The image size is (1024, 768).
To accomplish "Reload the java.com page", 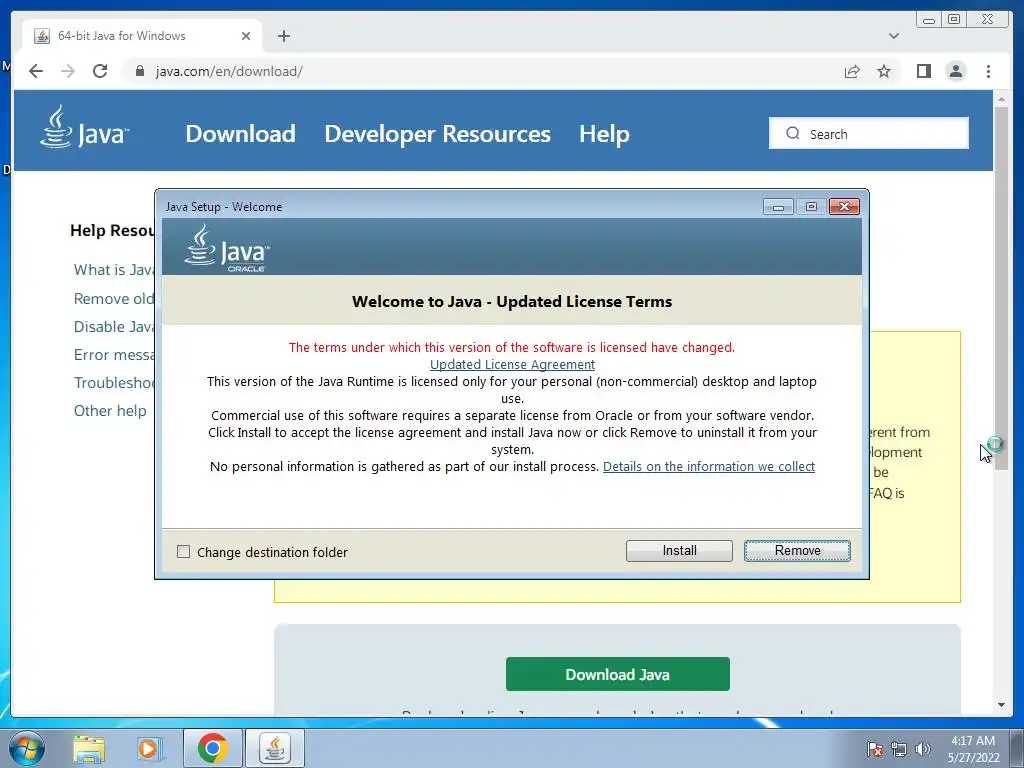I will 100,71.
